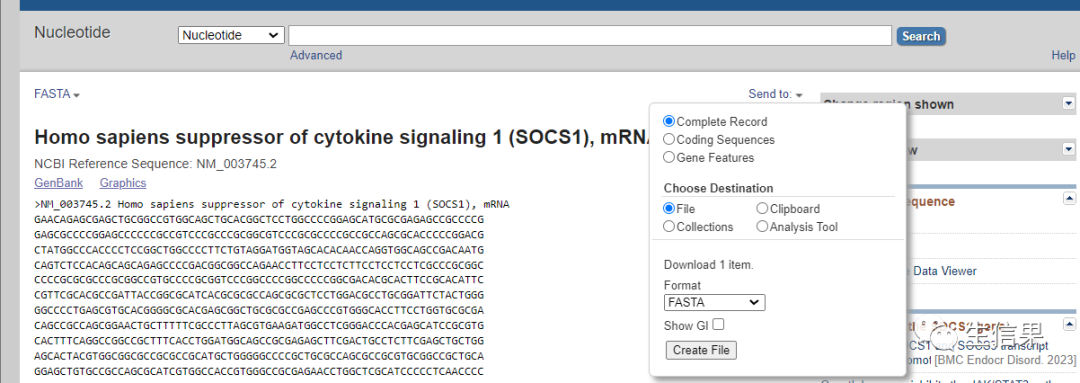Collapse the related articles panel arrow icon
1080x383 pixels.
(x=1068, y=322)
